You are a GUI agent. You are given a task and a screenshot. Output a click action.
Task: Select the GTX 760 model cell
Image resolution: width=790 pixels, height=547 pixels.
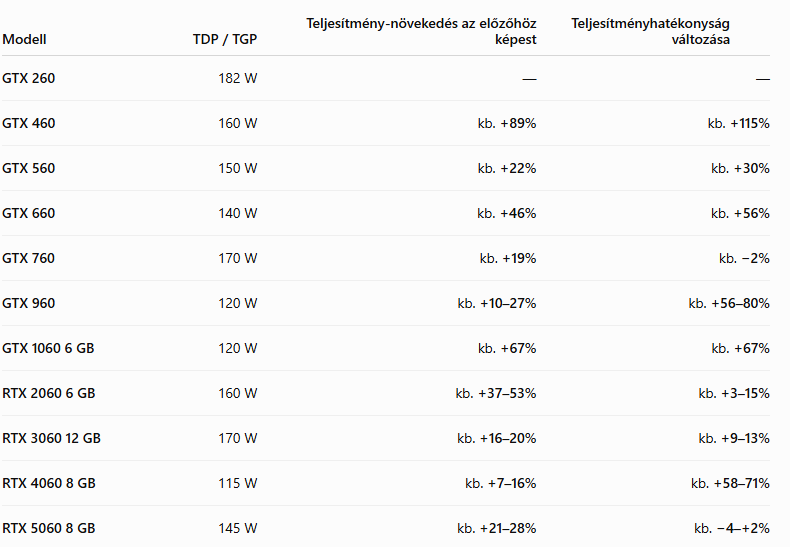(29, 258)
